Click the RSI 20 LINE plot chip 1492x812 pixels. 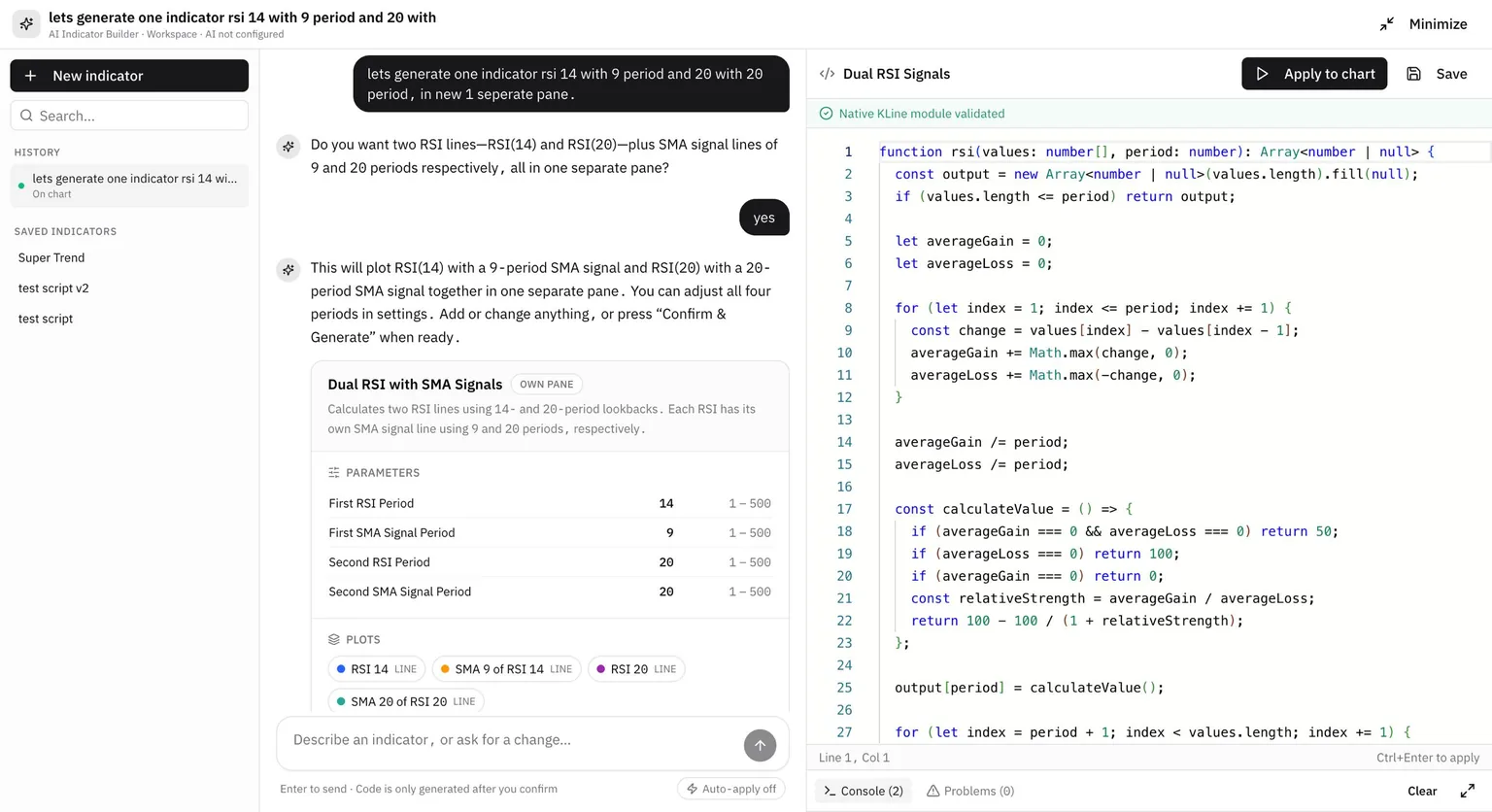point(636,669)
